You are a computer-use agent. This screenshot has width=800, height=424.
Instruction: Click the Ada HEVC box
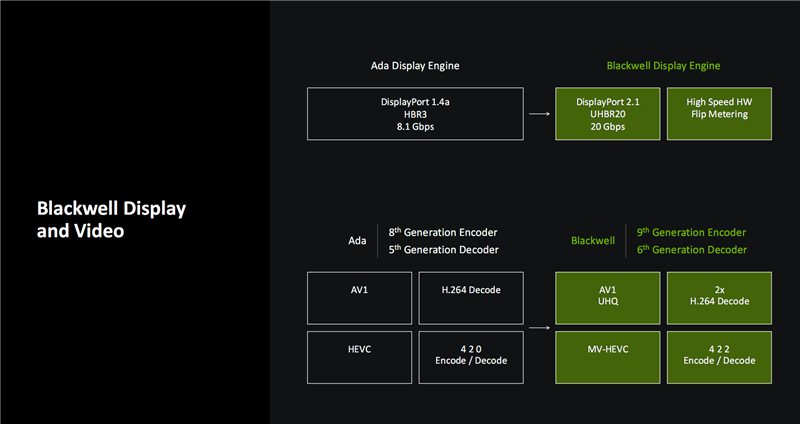tap(359, 357)
